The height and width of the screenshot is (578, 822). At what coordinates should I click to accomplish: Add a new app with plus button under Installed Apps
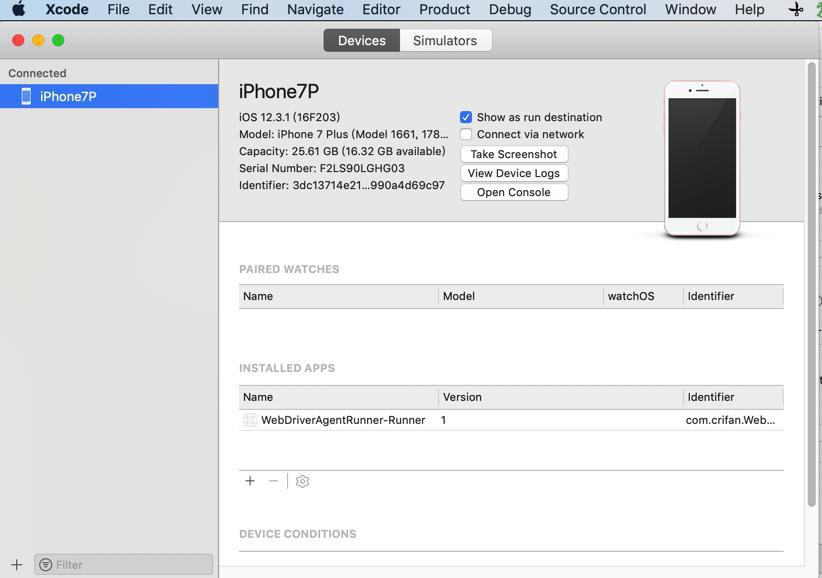250,481
